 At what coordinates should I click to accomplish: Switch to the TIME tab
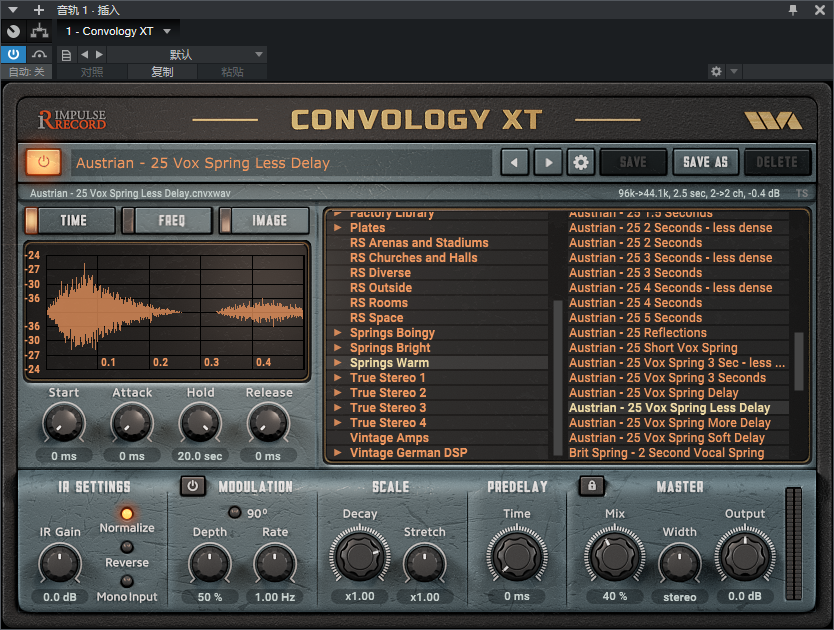point(70,220)
